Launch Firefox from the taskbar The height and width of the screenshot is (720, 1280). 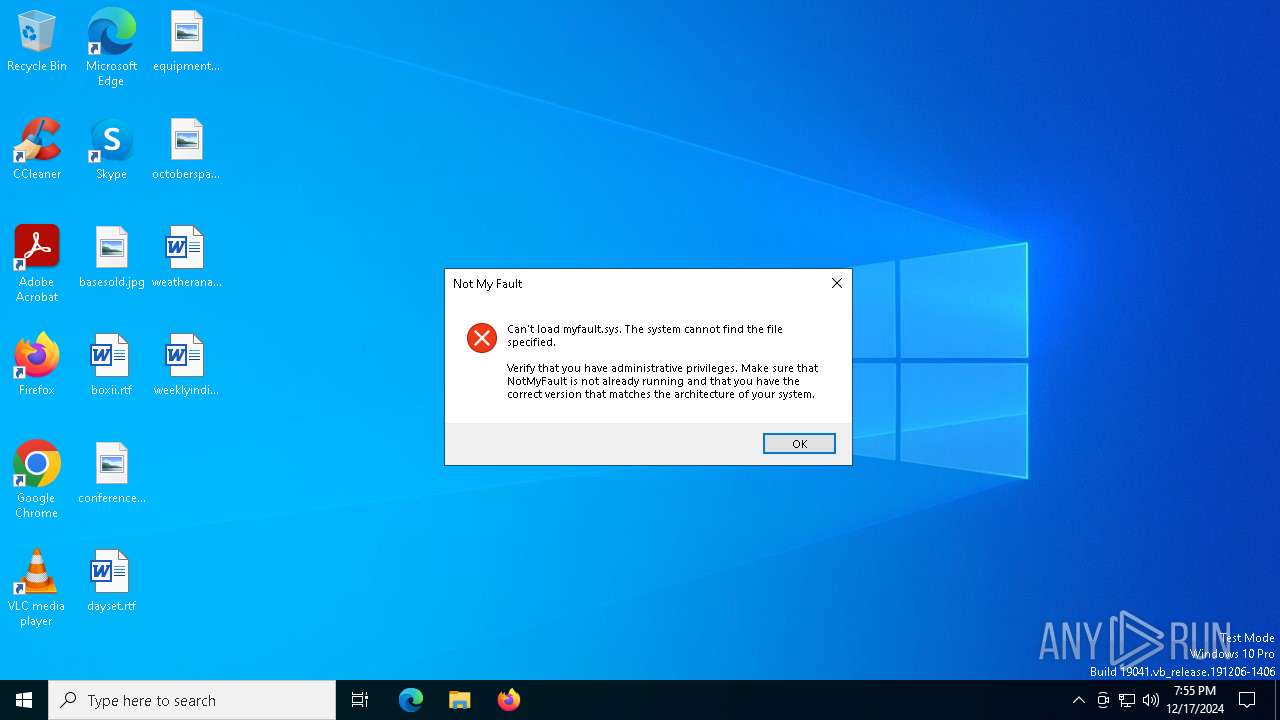point(509,700)
